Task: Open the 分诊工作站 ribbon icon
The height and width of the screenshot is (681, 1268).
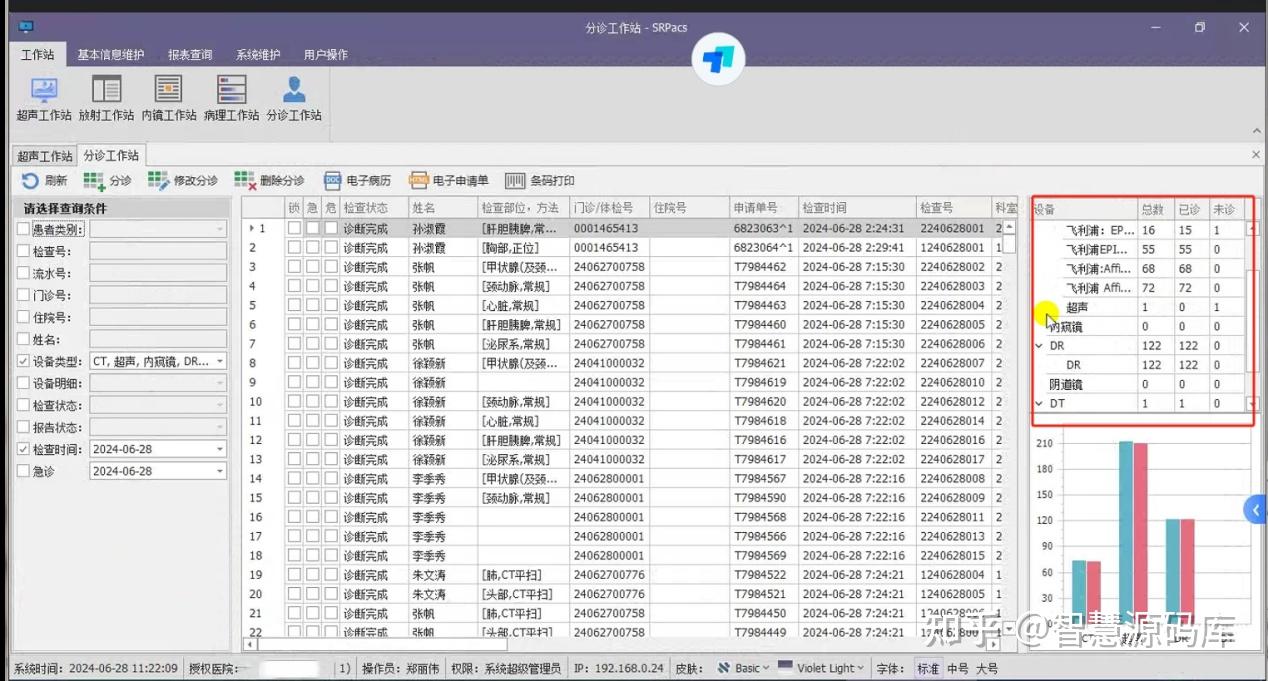Action: coord(294,99)
